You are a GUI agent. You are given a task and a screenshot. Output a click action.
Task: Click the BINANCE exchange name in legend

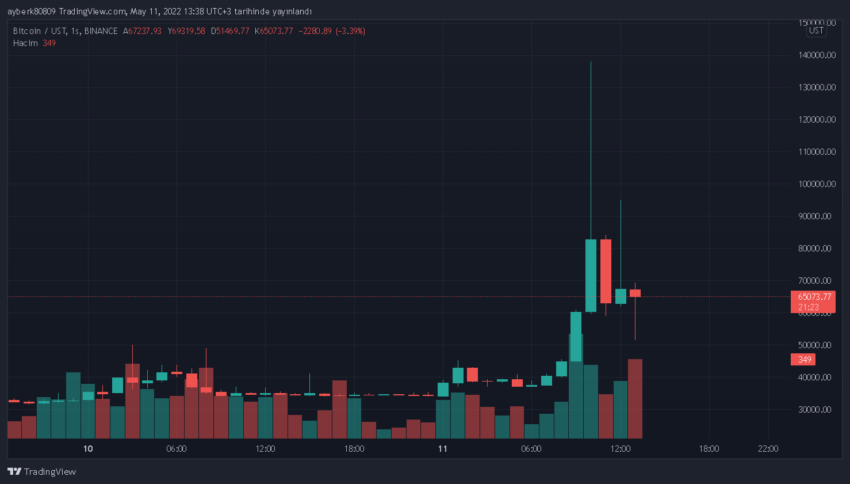coord(100,31)
